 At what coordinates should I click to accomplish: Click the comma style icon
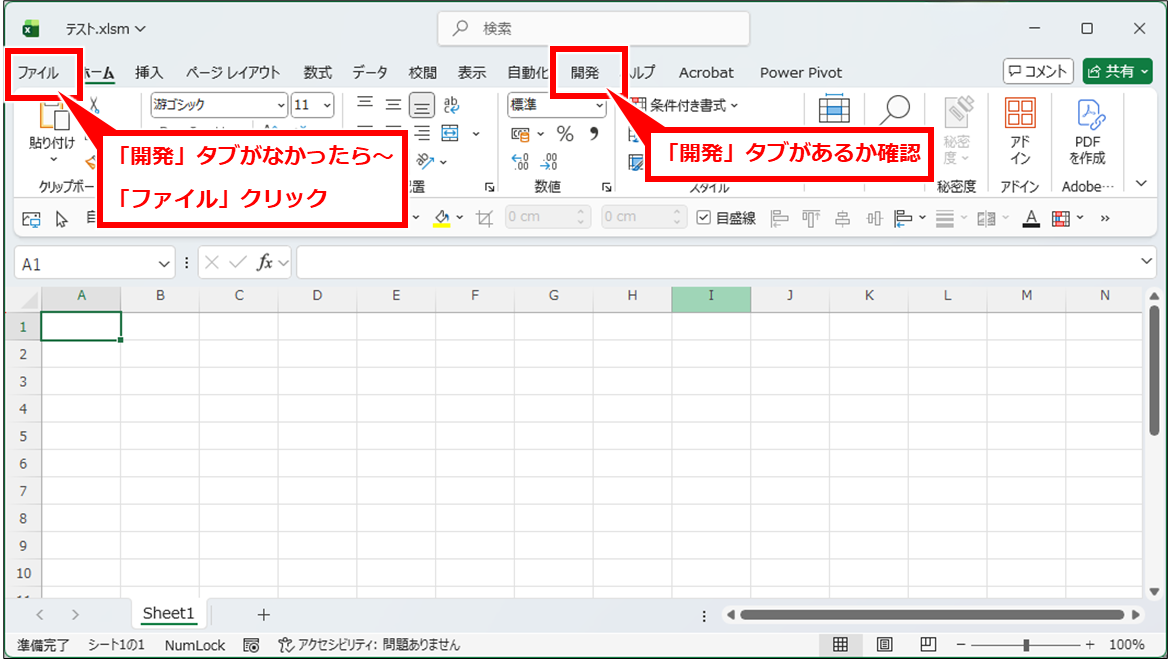[594, 134]
